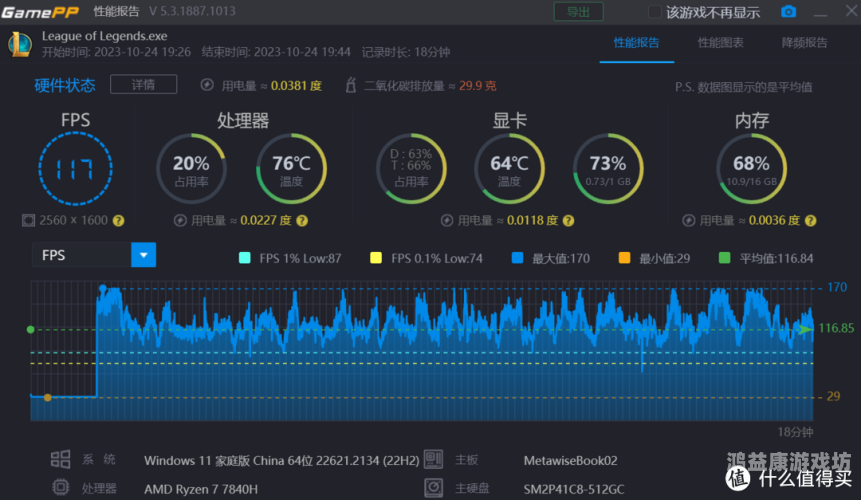Click the yellow FPS 0.1% Low legend swatch
Image resolution: width=861 pixels, height=500 pixels.
(x=376, y=258)
